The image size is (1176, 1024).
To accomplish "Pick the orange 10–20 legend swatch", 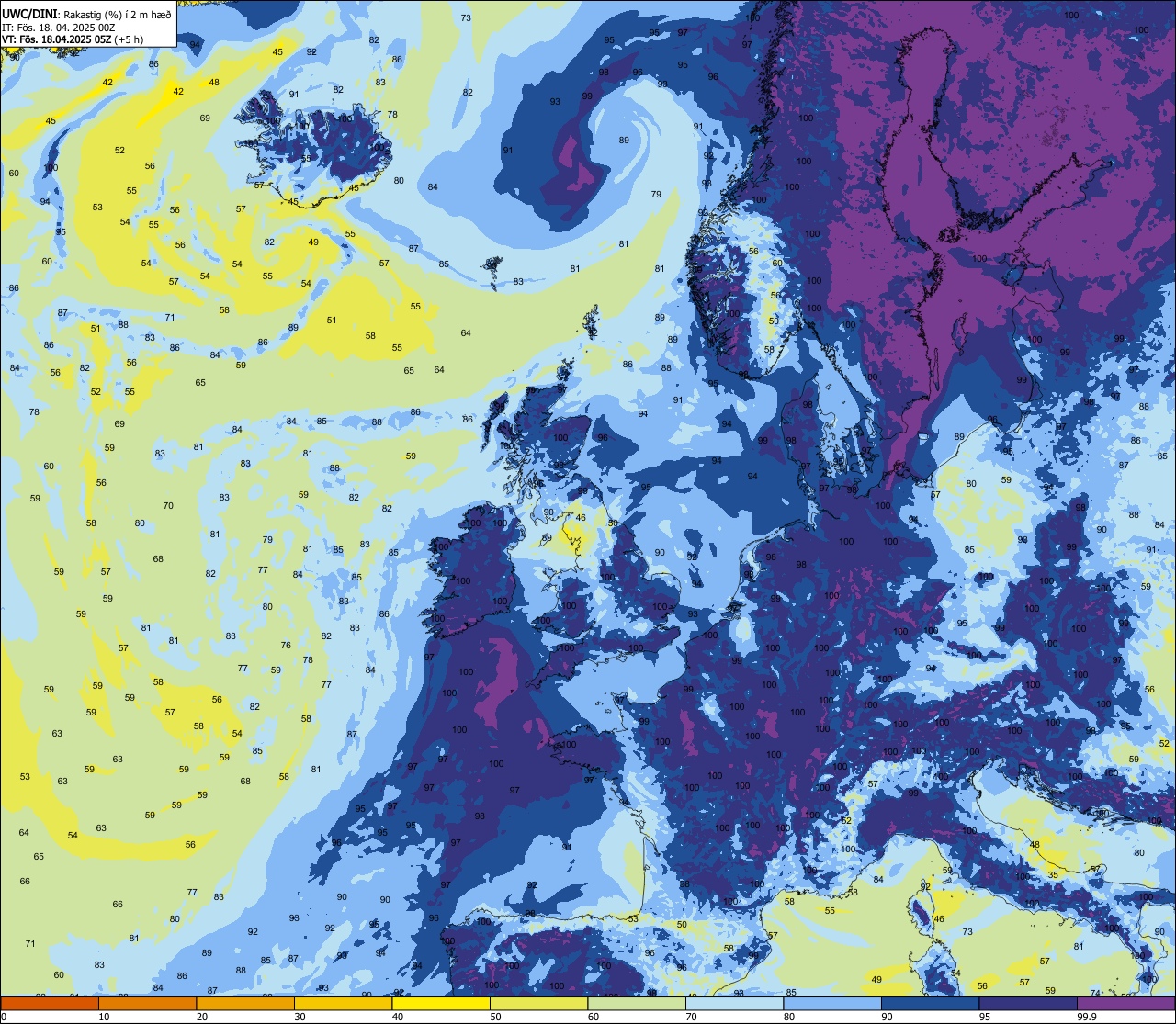I will click(x=147, y=1003).
